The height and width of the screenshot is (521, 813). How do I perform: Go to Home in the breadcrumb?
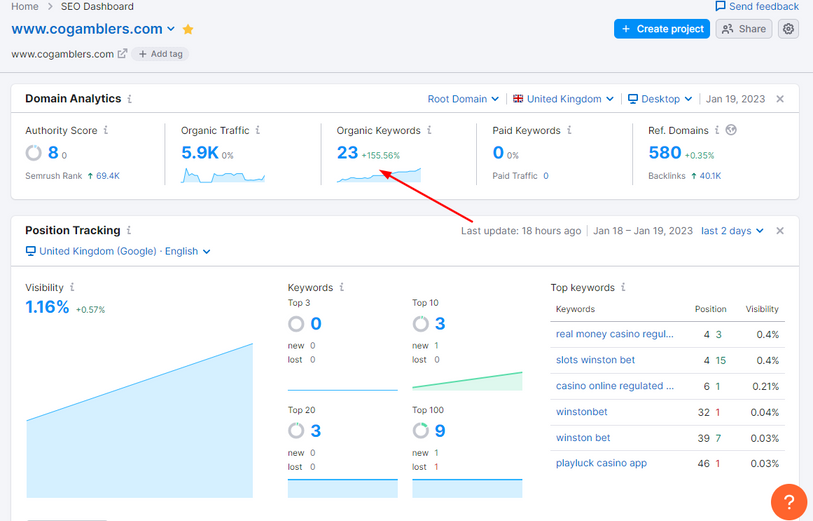pos(25,6)
